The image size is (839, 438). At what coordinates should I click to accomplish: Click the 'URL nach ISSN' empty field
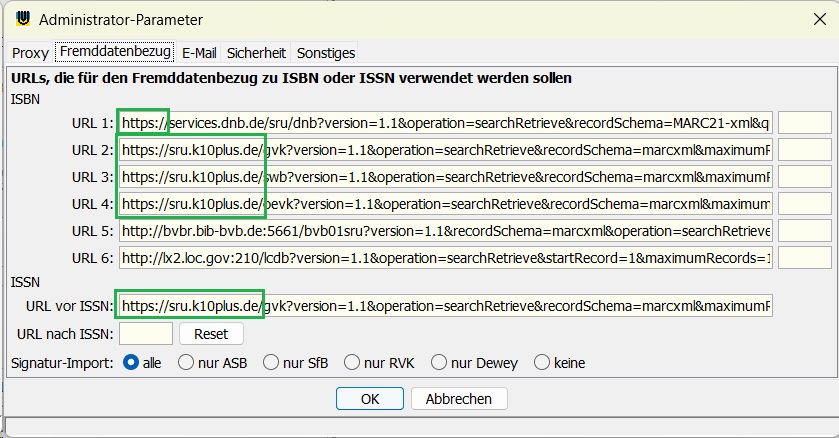pos(146,333)
